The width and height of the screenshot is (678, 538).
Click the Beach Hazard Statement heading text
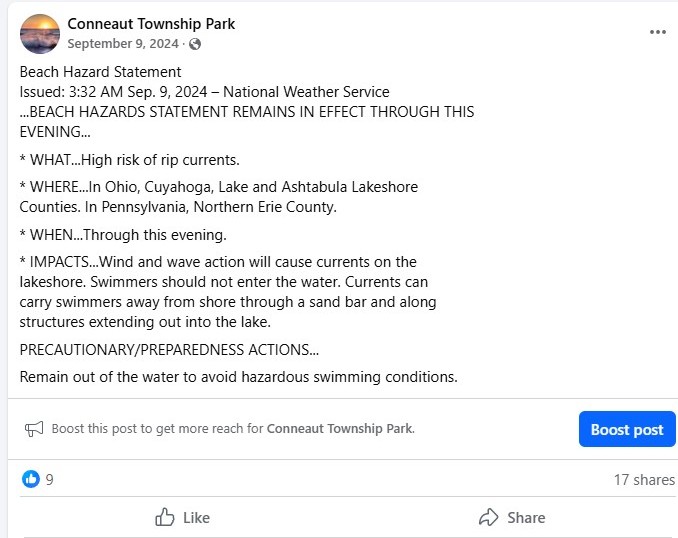coord(100,72)
